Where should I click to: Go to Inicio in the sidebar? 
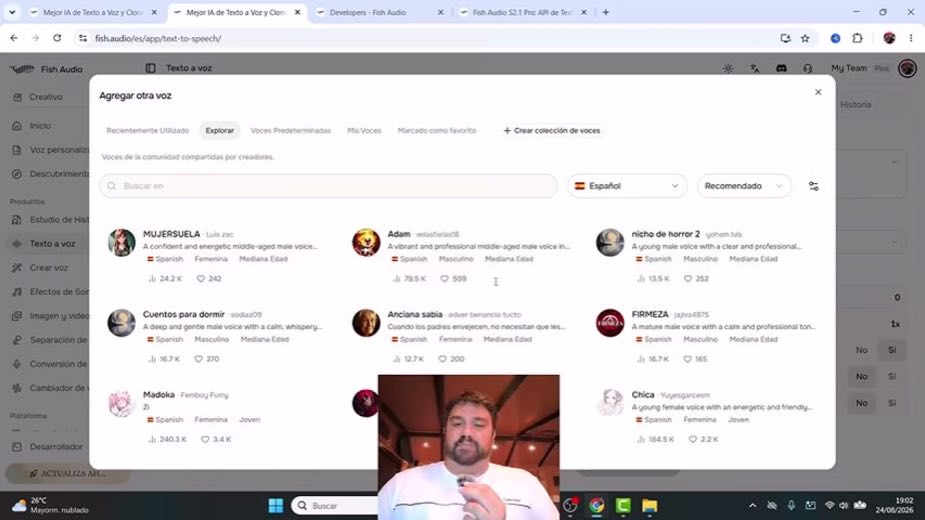40,126
